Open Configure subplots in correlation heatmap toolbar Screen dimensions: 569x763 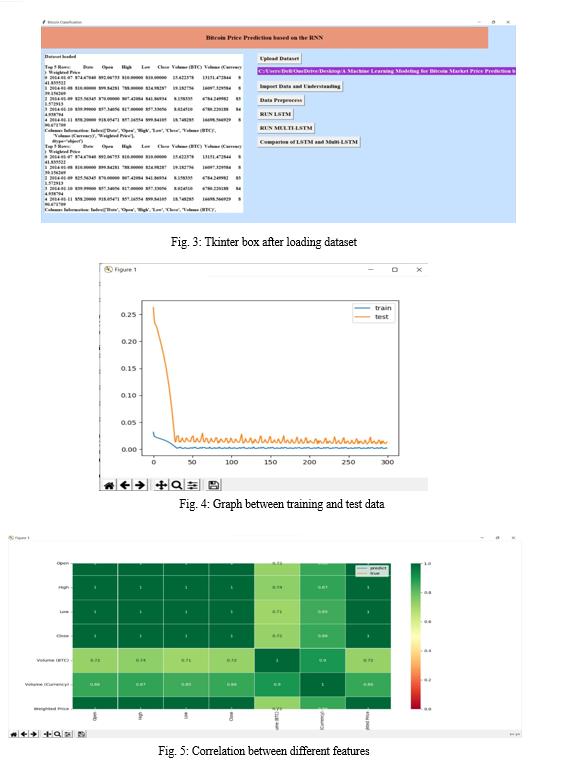tap(68, 734)
